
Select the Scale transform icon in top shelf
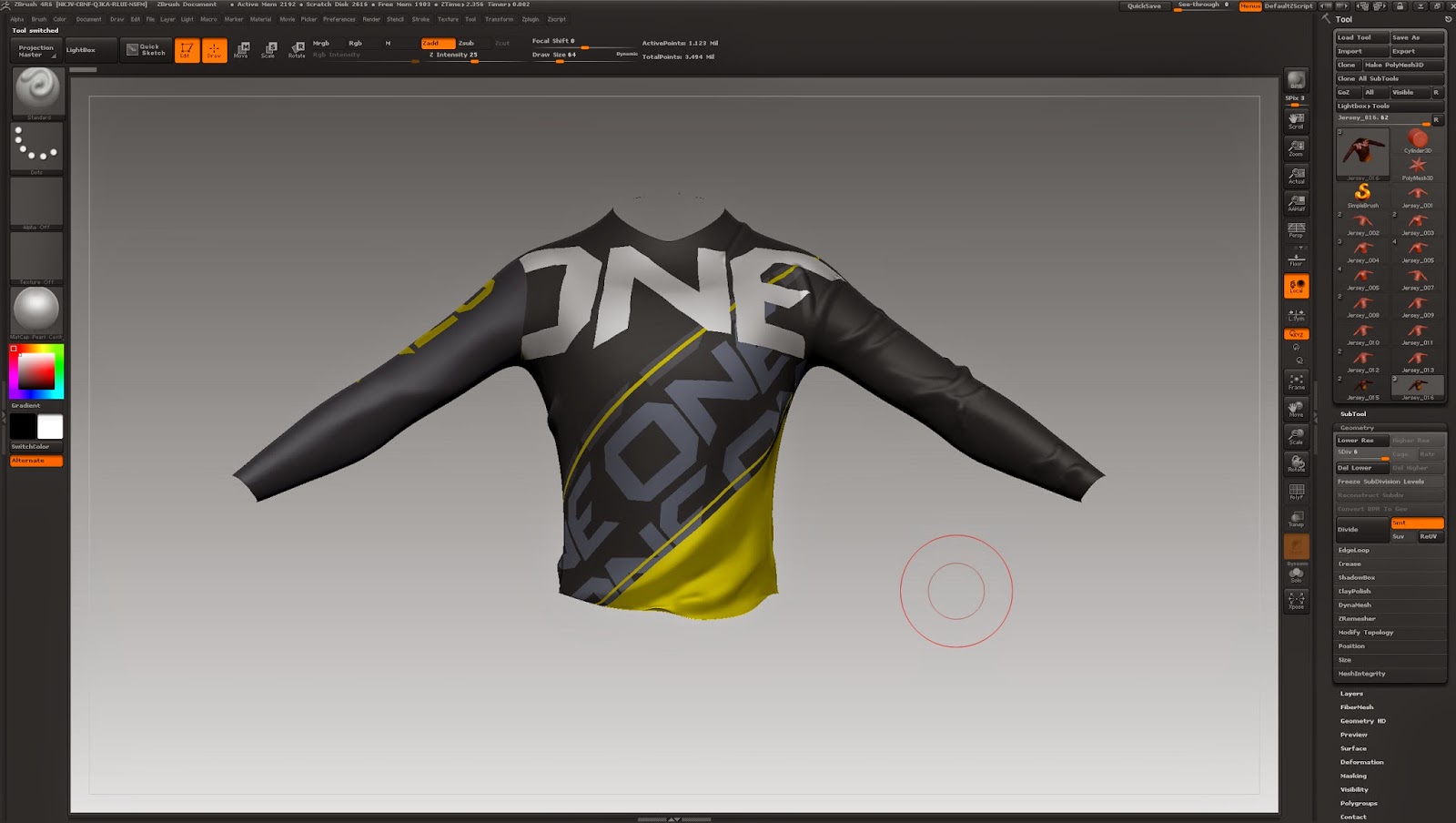point(268,50)
